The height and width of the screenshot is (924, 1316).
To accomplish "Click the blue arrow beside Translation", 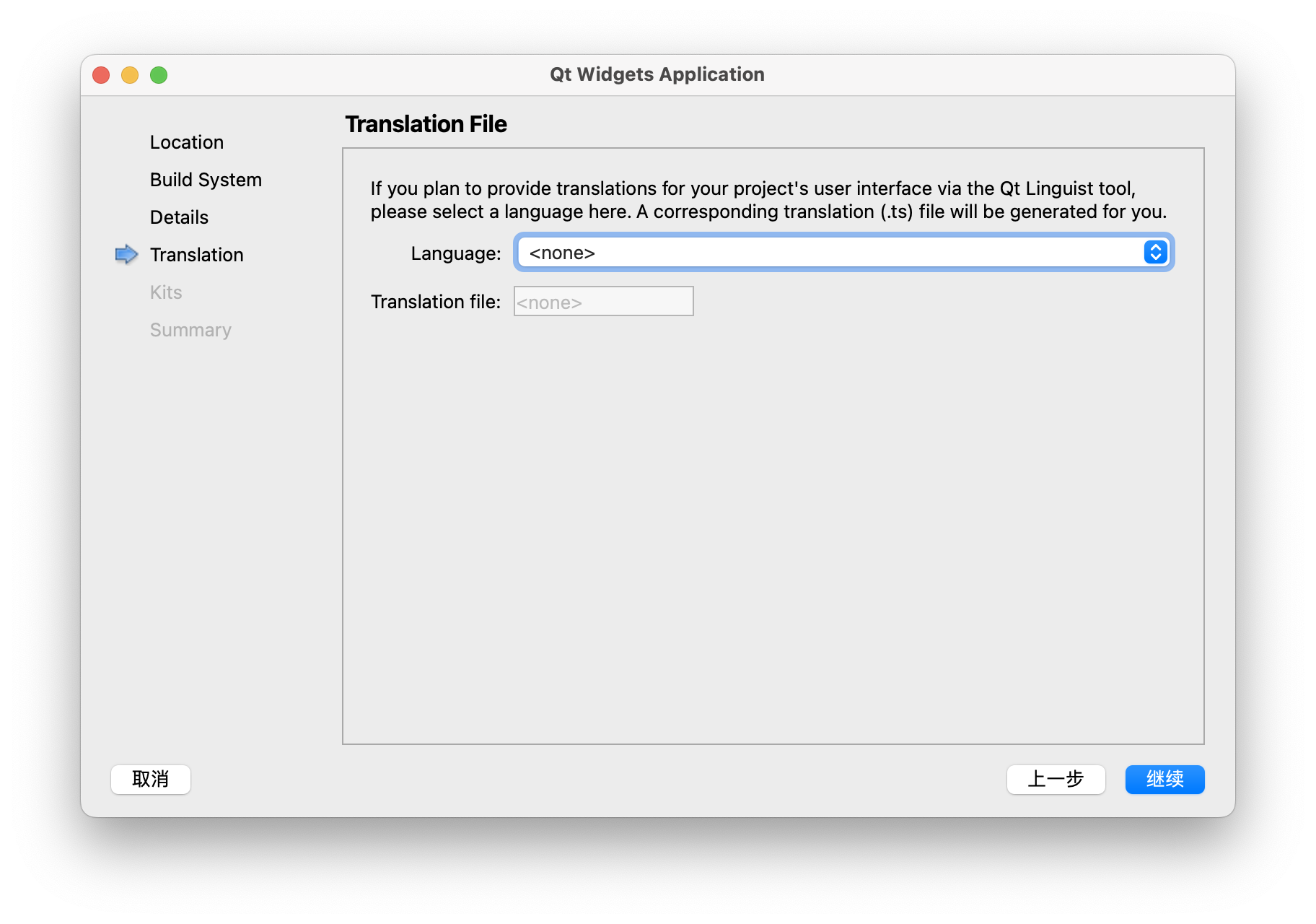I will point(126,254).
